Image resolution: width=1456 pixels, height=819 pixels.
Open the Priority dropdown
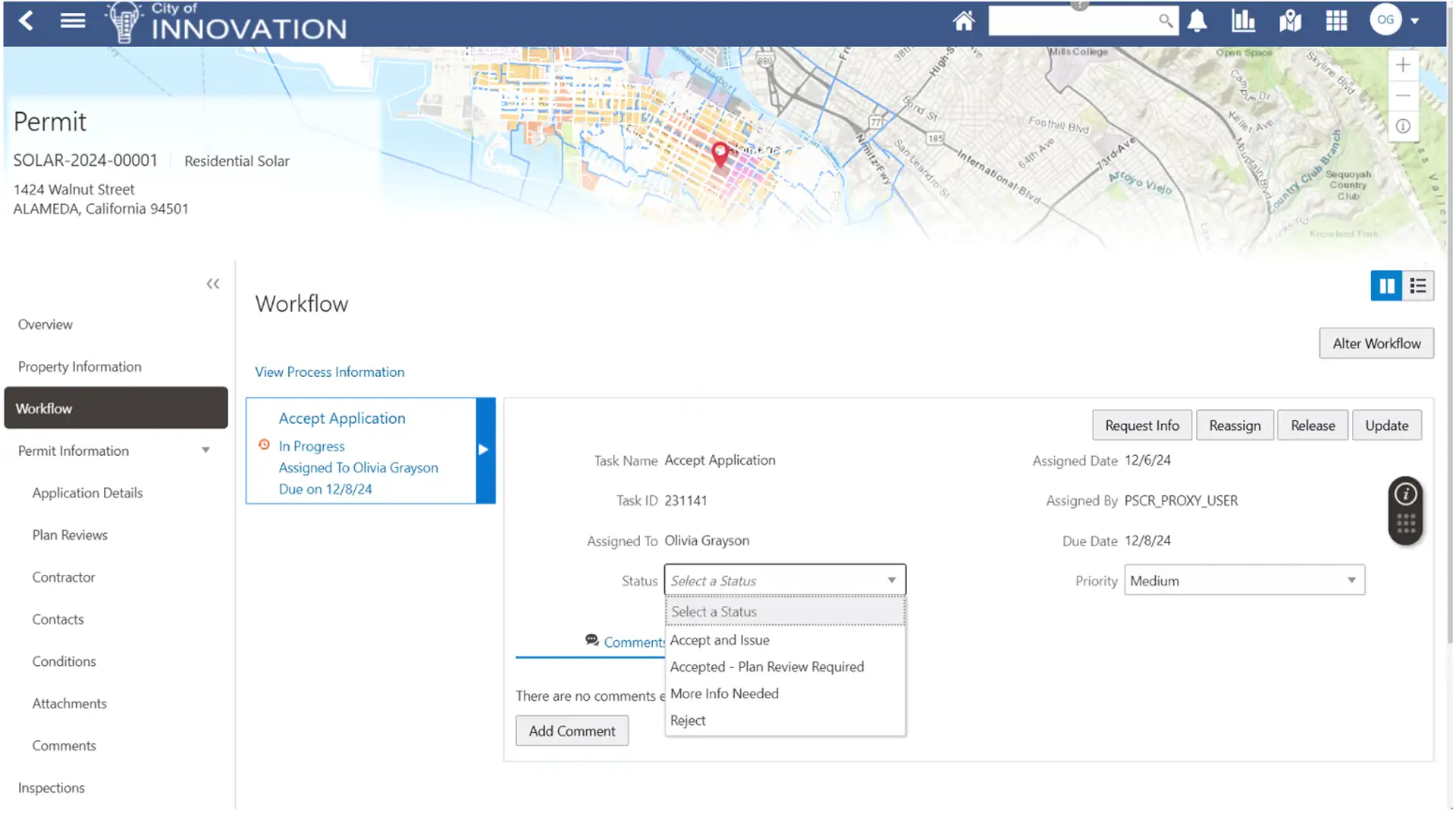[1244, 580]
